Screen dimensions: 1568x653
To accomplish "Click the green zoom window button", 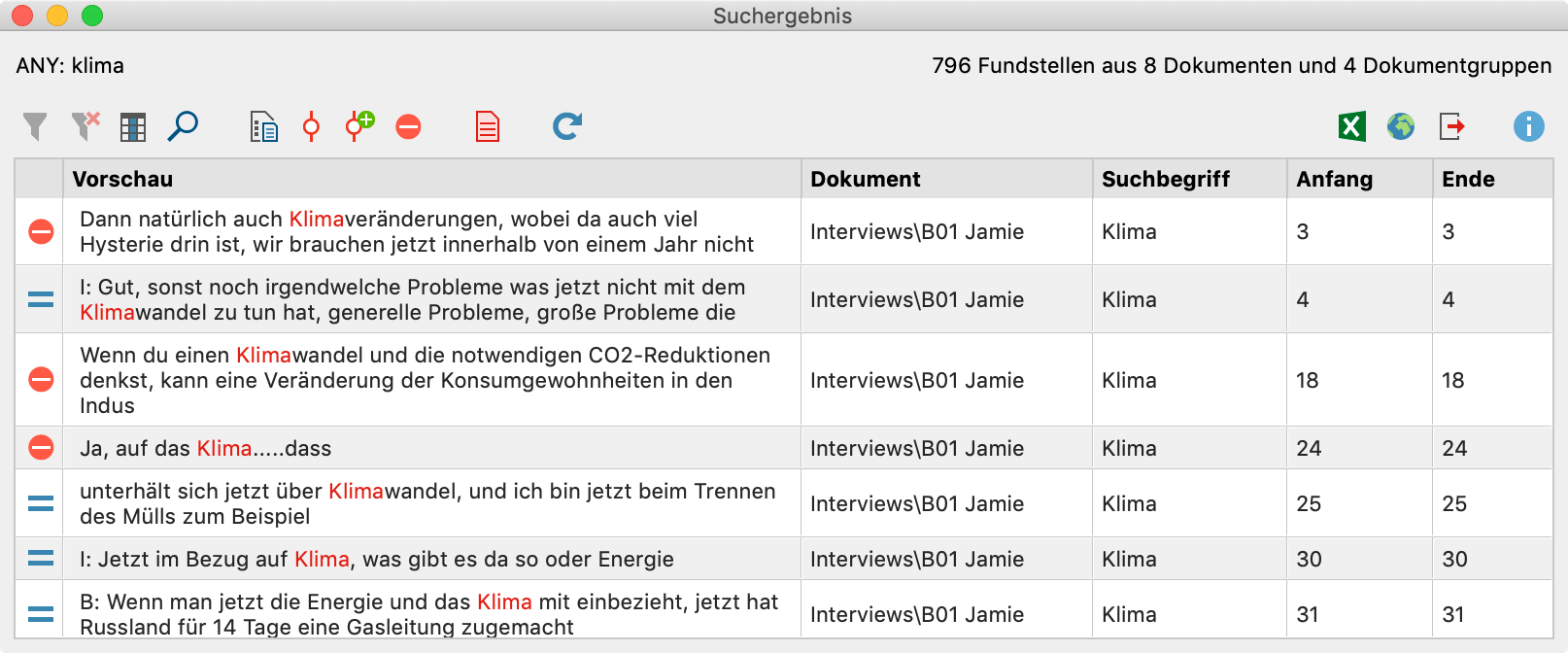I will coord(92,16).
